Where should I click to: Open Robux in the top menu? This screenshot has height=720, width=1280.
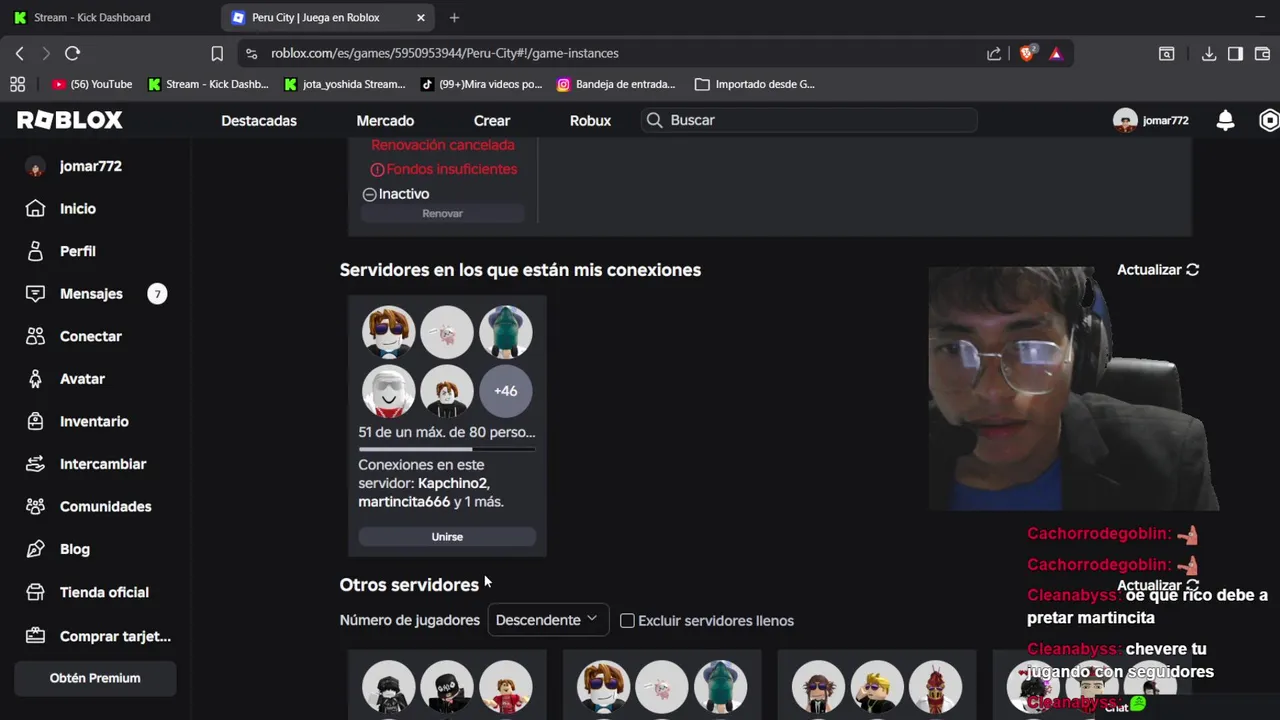(590, 120)
